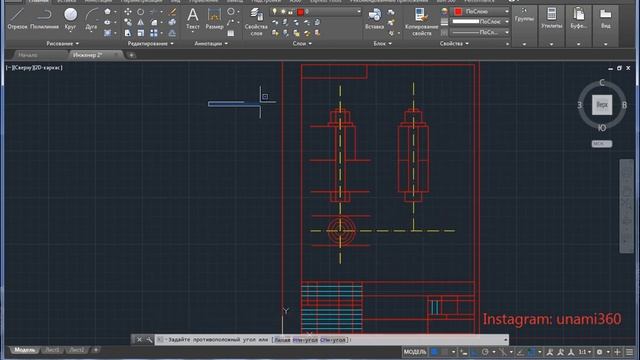Click the Fillet tool icon
640x360 pixels.
[x=154, y=22]
